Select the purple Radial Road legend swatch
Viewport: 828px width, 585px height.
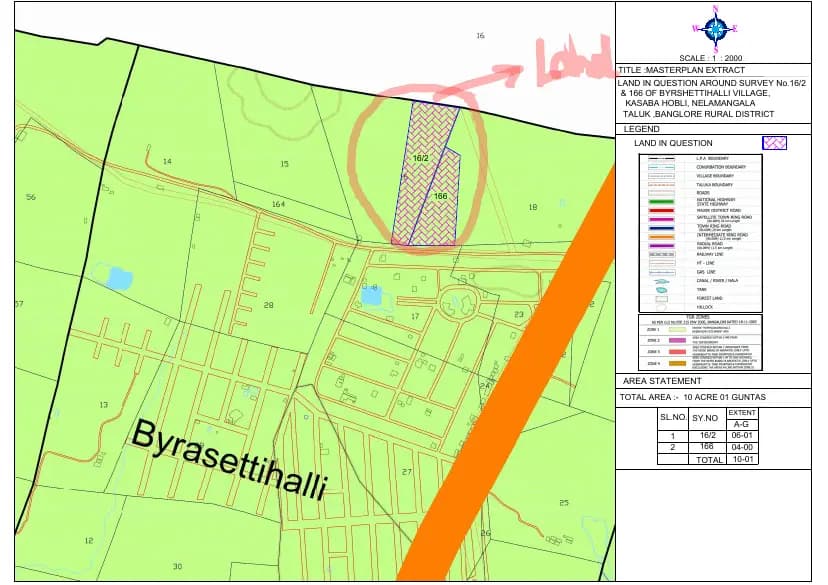click(662, 246)
